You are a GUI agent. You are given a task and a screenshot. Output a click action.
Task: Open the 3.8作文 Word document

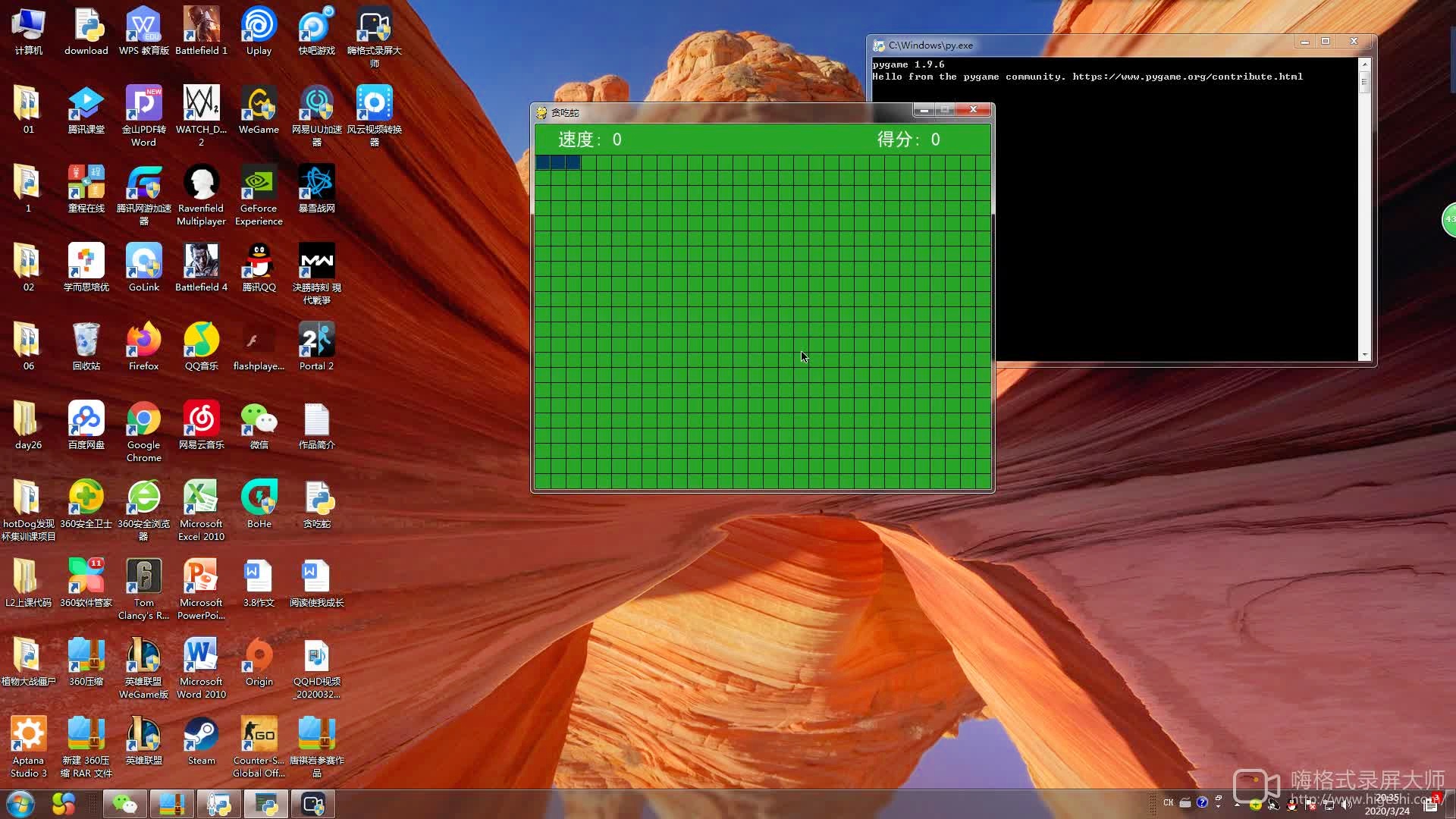click(x=259, y=584)
